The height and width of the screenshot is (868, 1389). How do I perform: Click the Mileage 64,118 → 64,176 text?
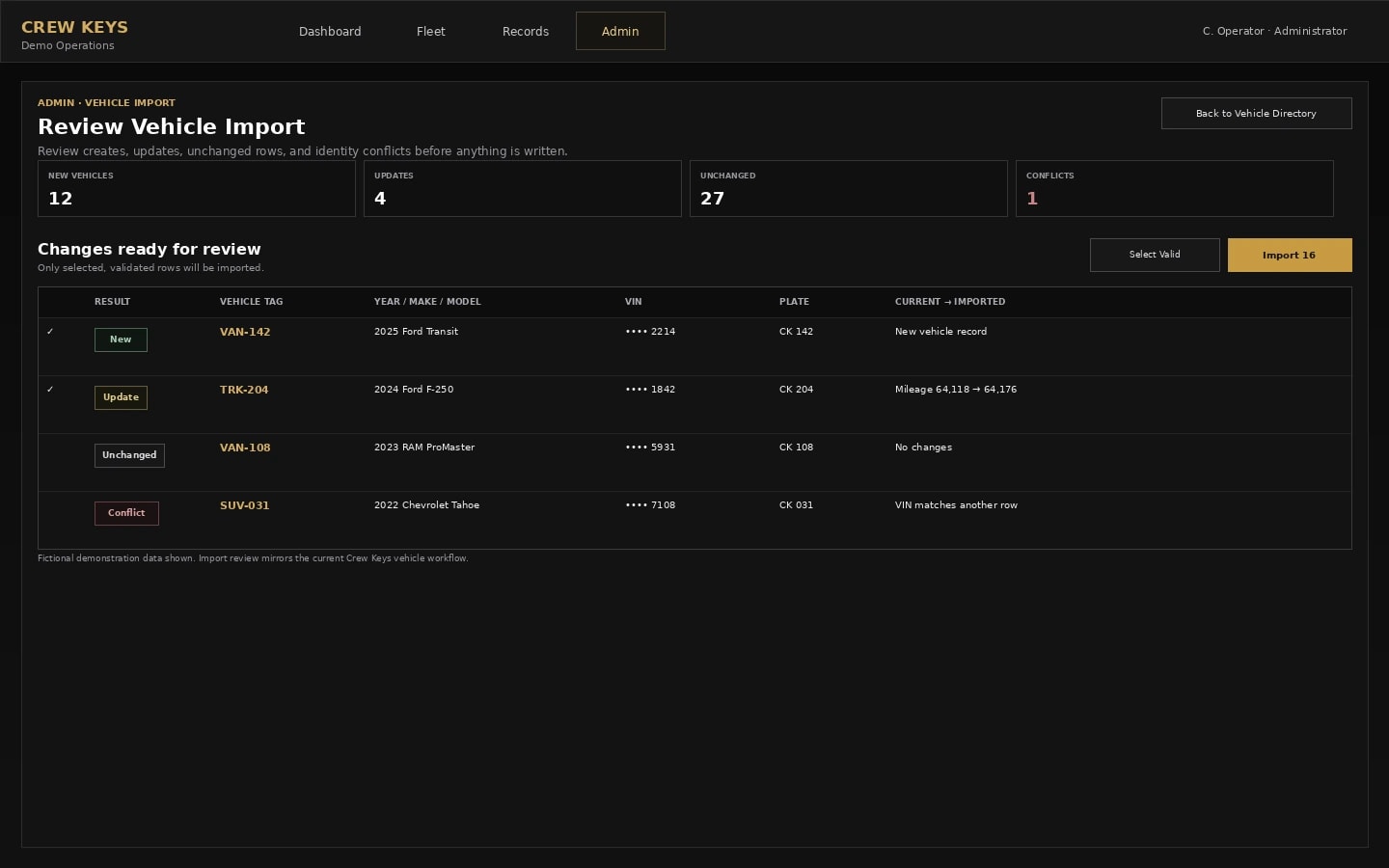[x=956, y=390]
